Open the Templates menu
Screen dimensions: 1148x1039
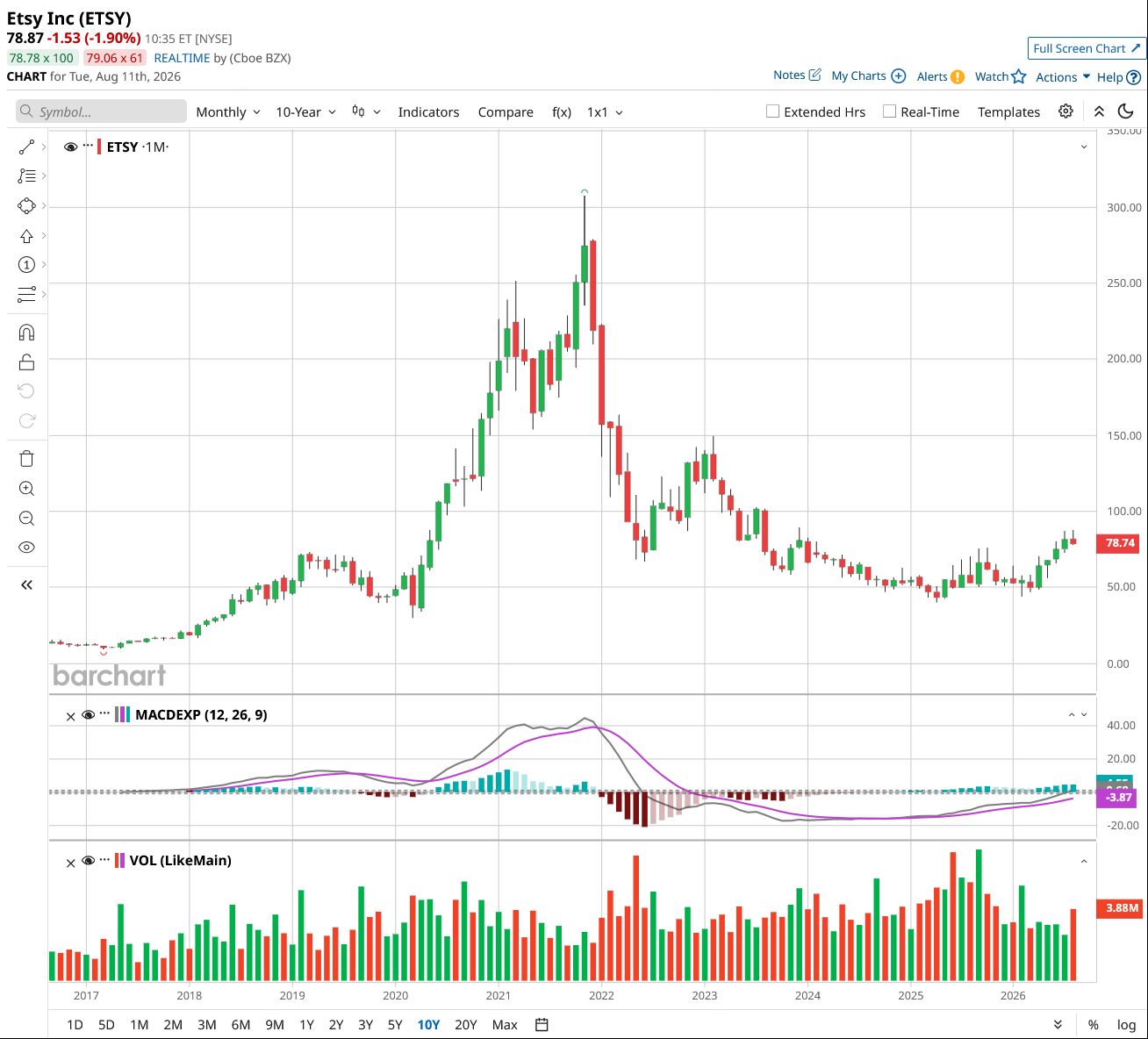(1008, 111)
